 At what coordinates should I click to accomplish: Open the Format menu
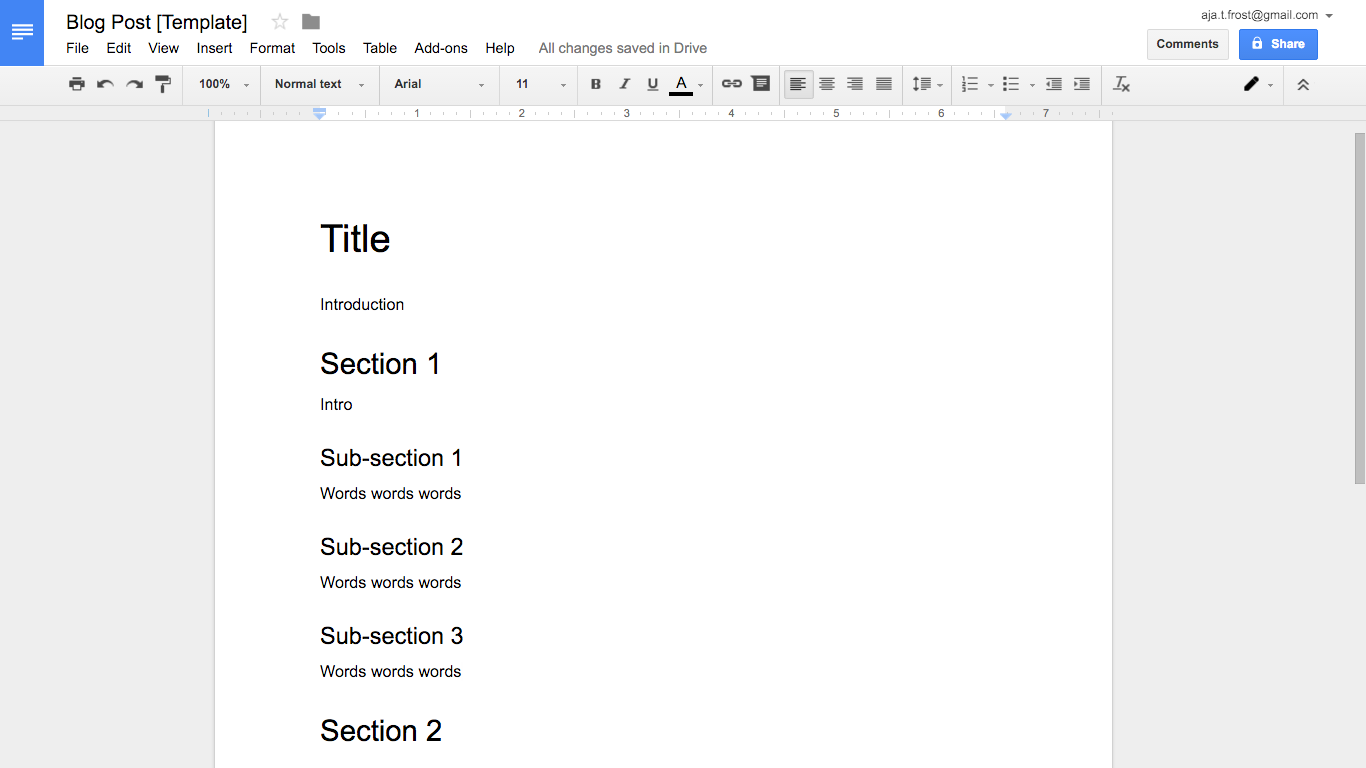coord(272,48)
